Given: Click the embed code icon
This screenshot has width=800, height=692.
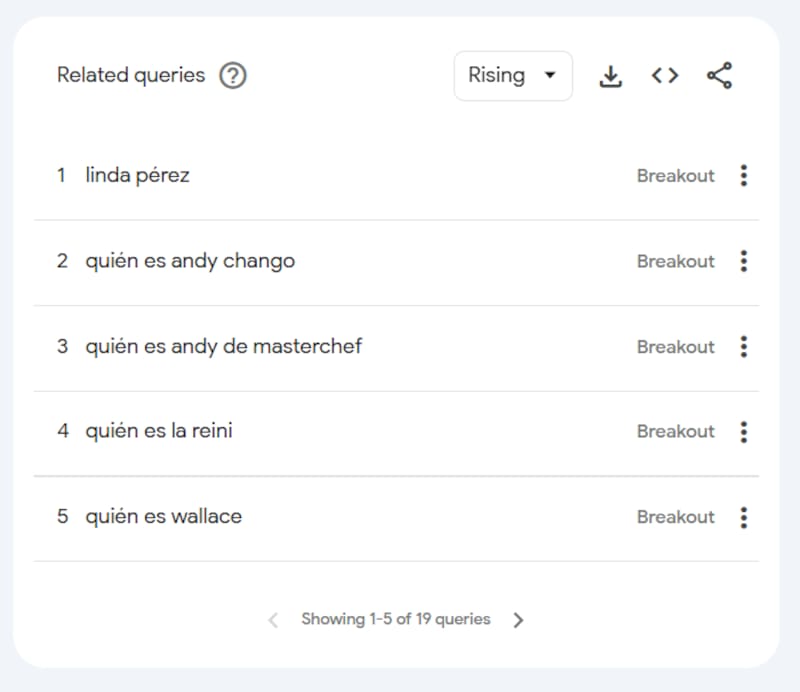Looking at the screenshot, I should (665, 76).
